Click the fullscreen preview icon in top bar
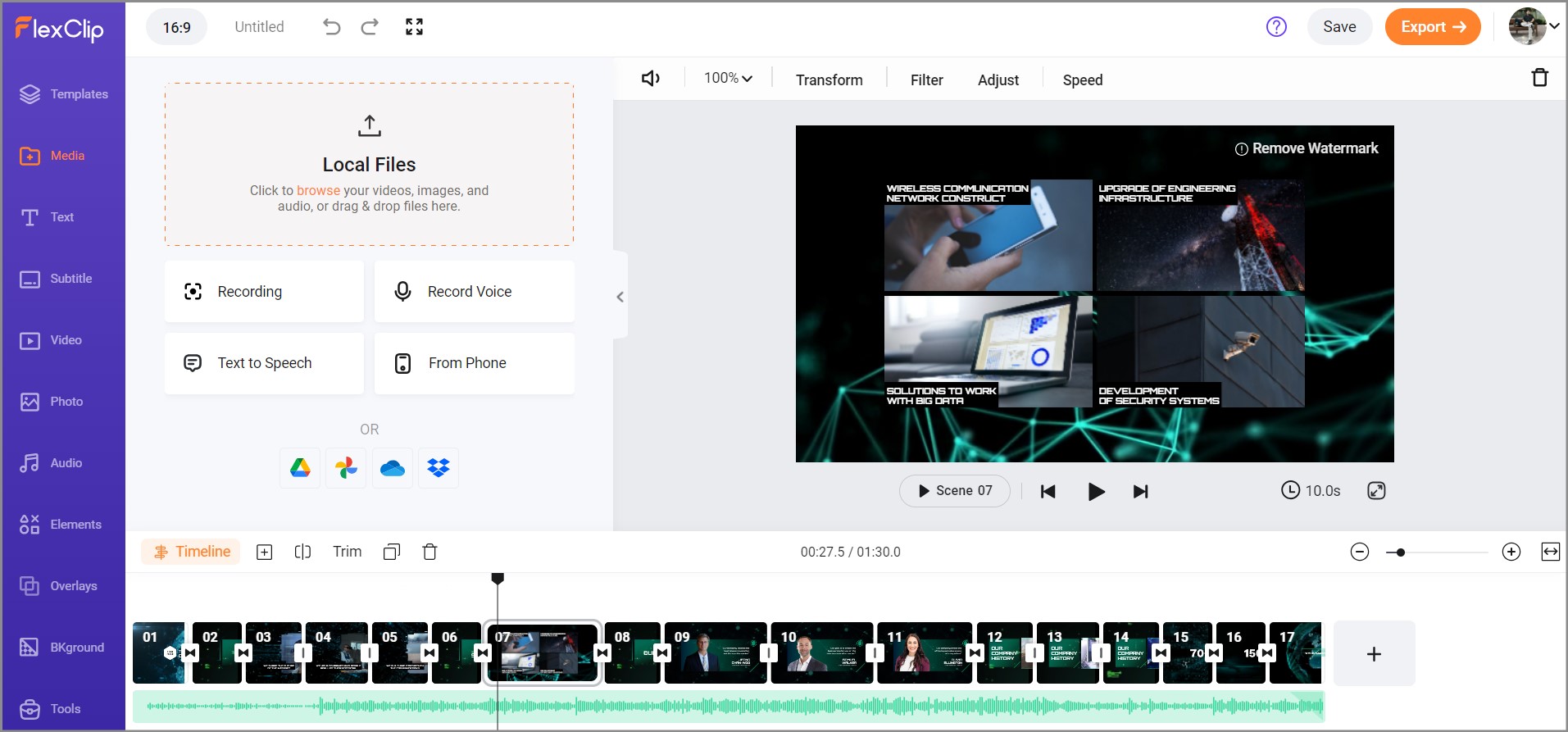 click(414, 27)
